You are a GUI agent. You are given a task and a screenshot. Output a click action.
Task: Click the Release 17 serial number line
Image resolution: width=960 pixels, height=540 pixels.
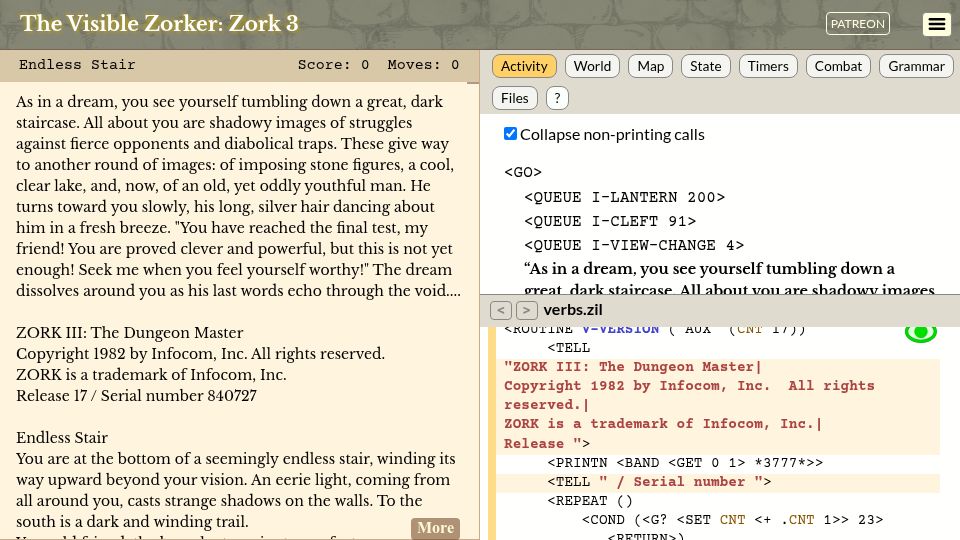point(136,396)
